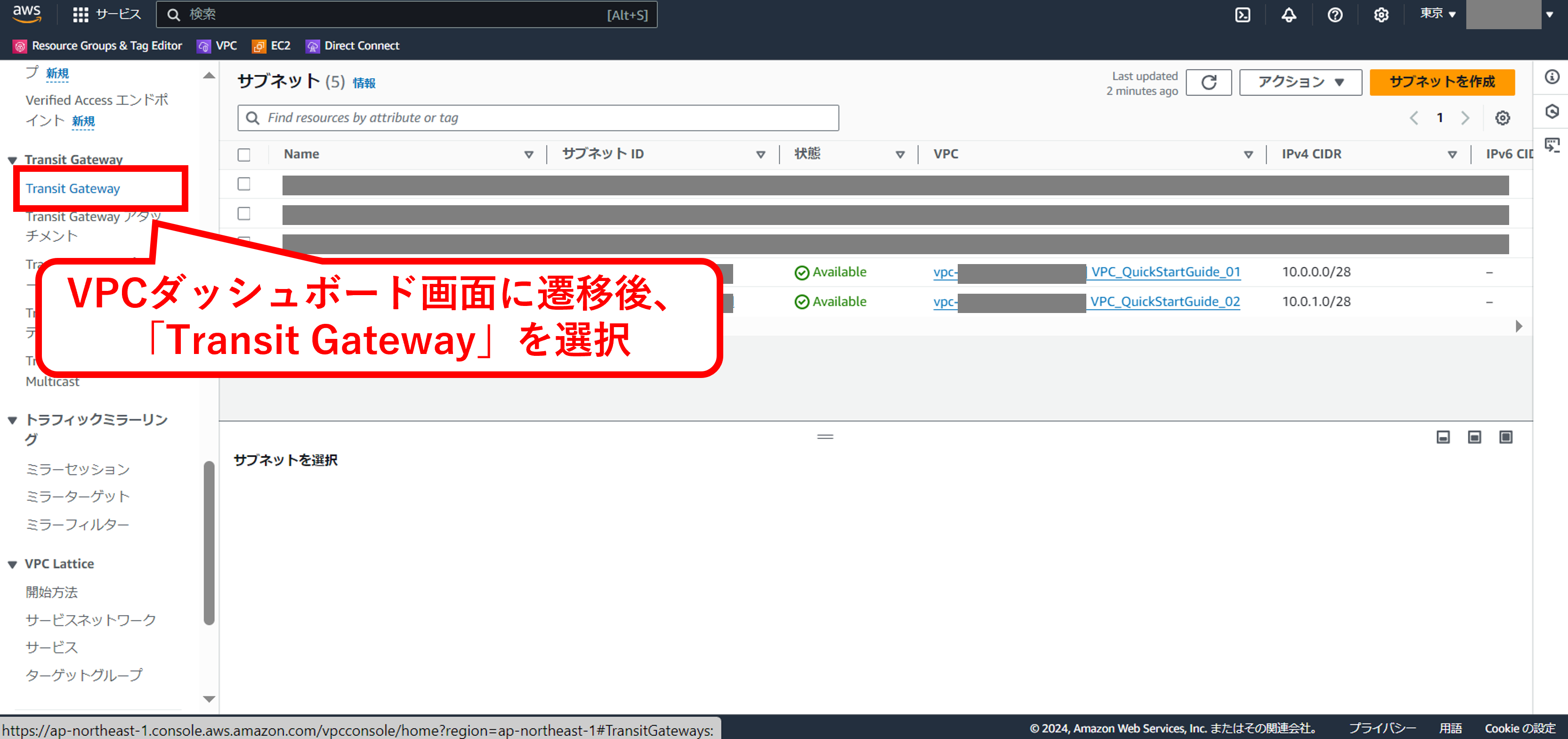Open Cookie の設定 in the footer
Screen dimensions: 1568x739
click(1520, 729)
